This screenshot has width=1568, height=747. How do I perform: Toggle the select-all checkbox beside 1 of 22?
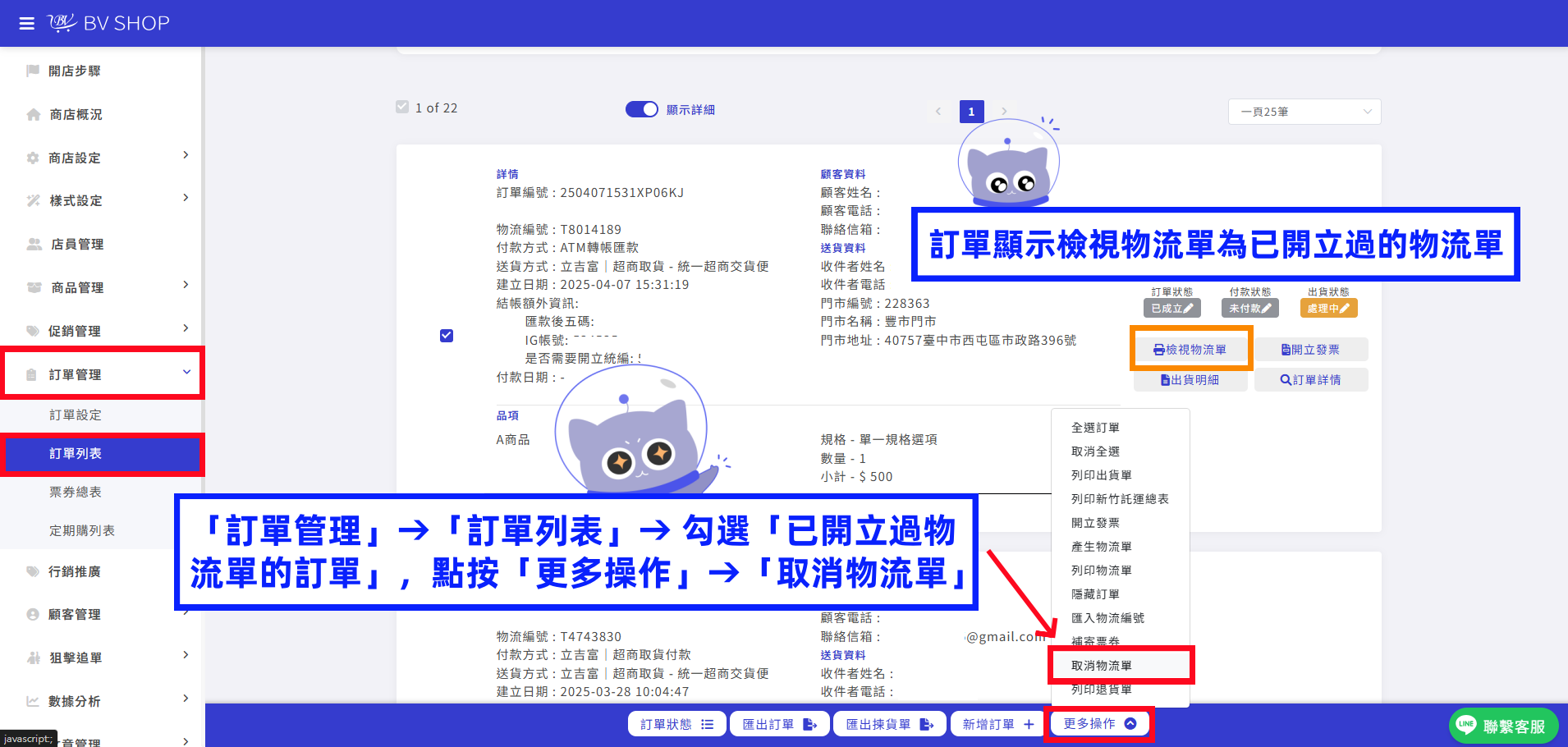[402, 107]
